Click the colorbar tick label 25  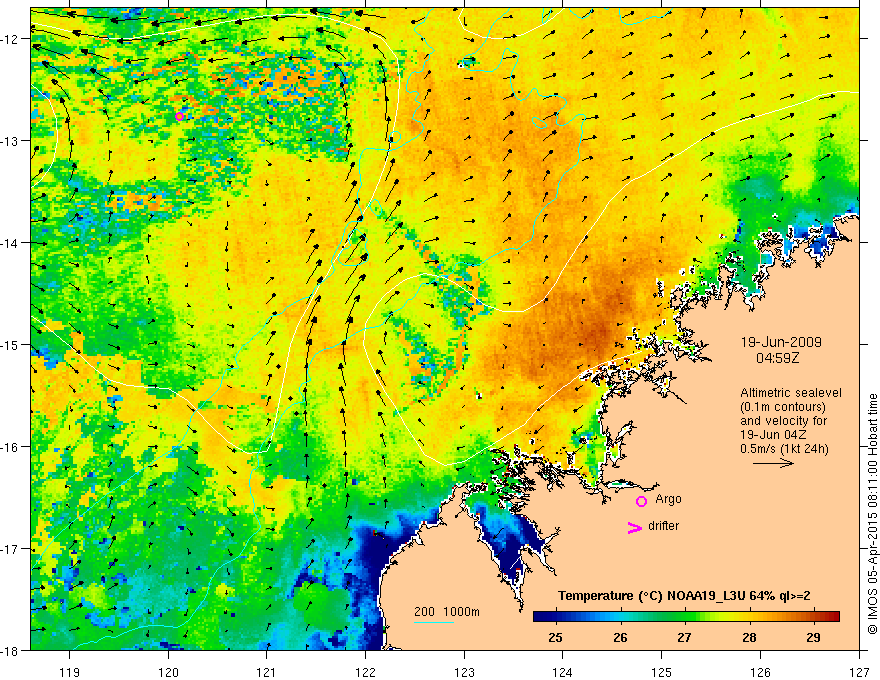tap(556, 637)
